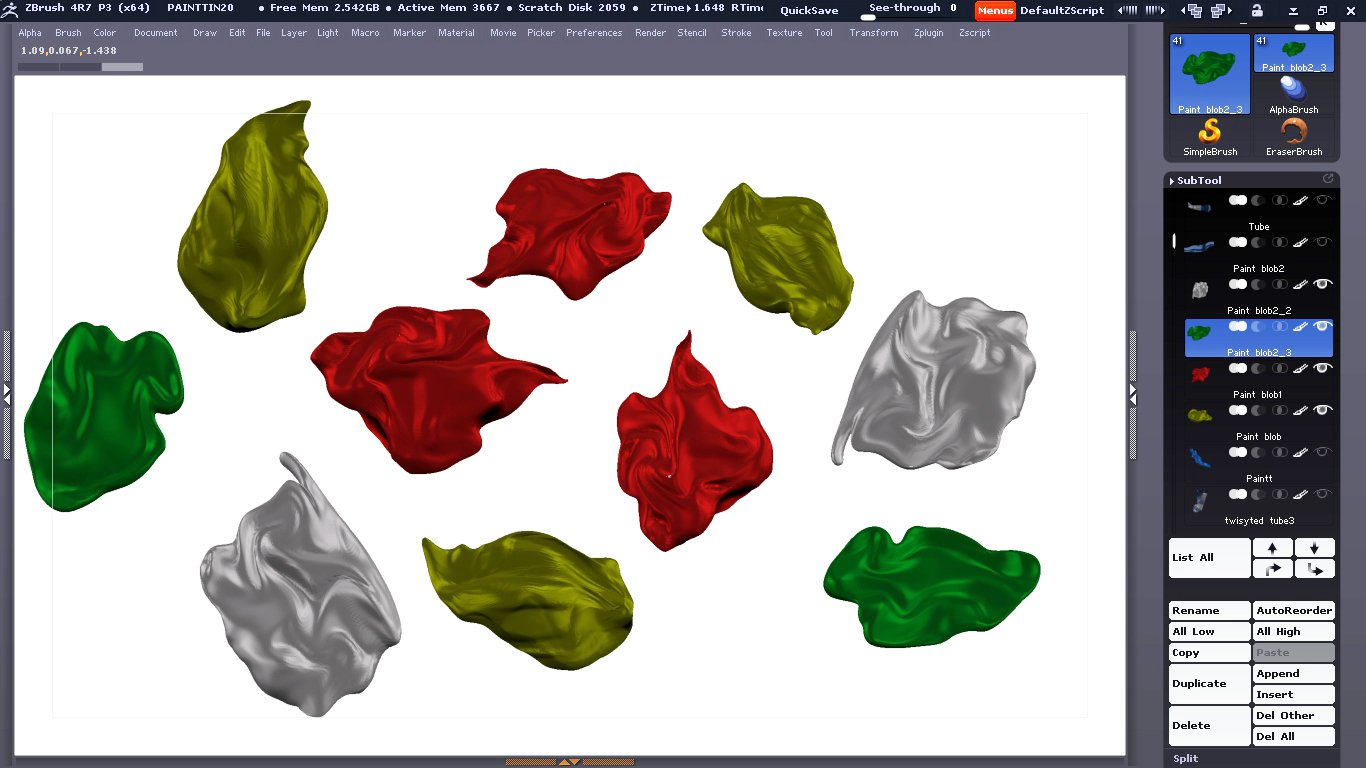This screenshot has height=768, width=1366.
Task: Click the move subtool up arrow
Action: tap(1272, 548)
